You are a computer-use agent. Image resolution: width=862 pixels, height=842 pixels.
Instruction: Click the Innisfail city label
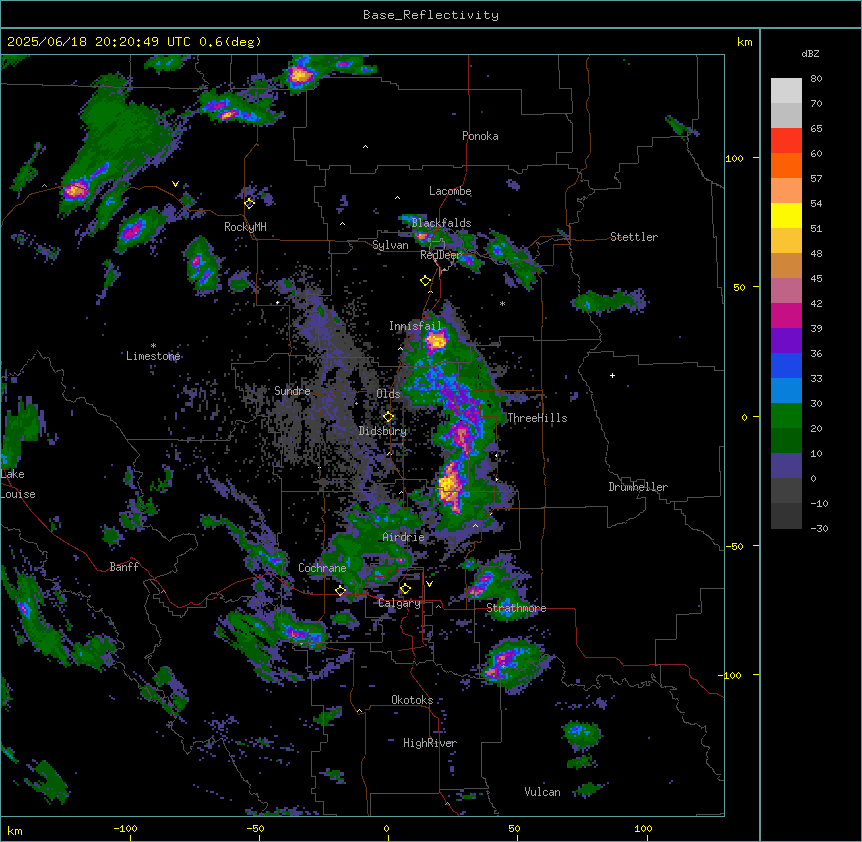(415, 326)
